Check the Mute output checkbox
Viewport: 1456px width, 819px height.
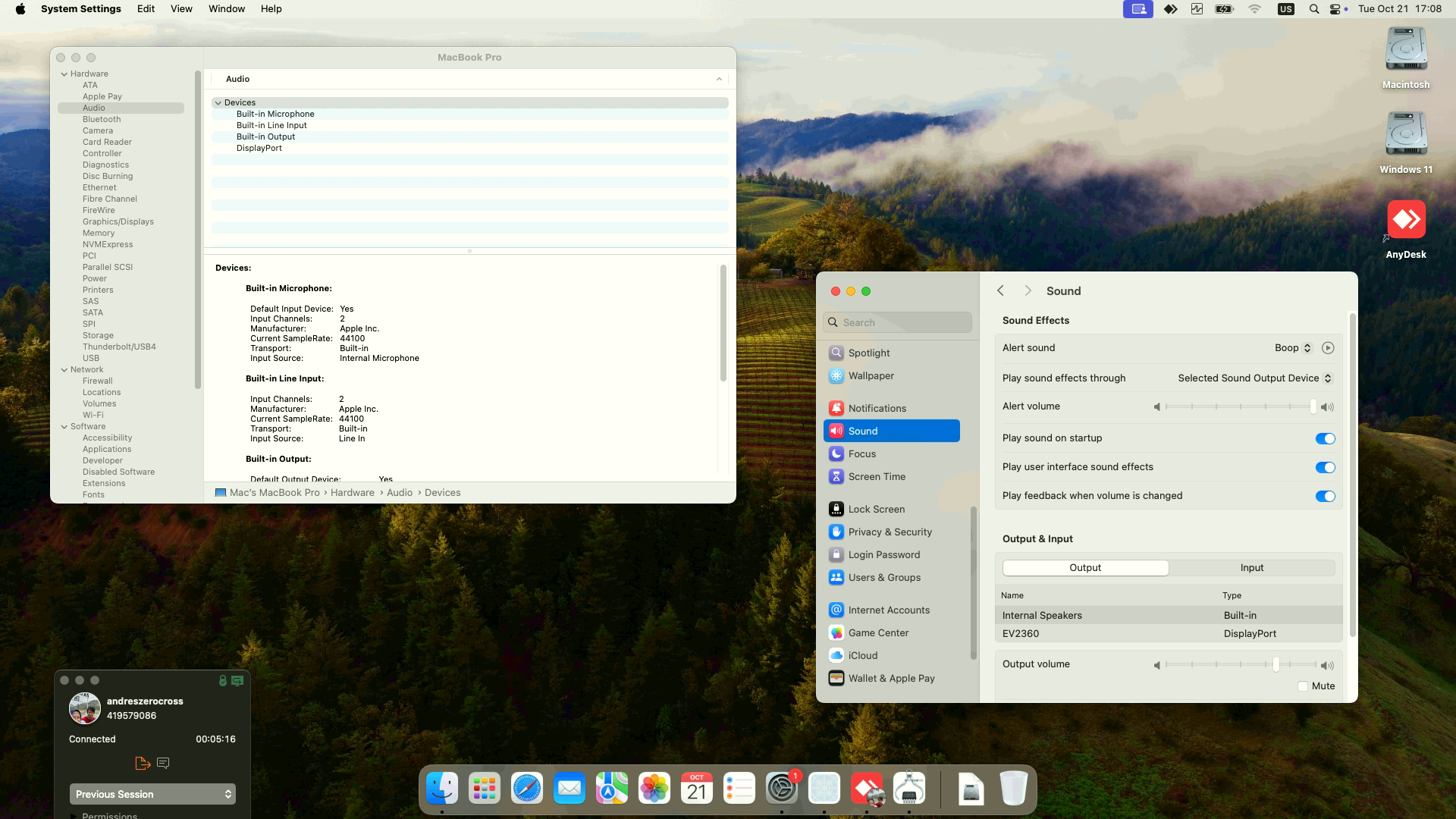(1303, 686)
